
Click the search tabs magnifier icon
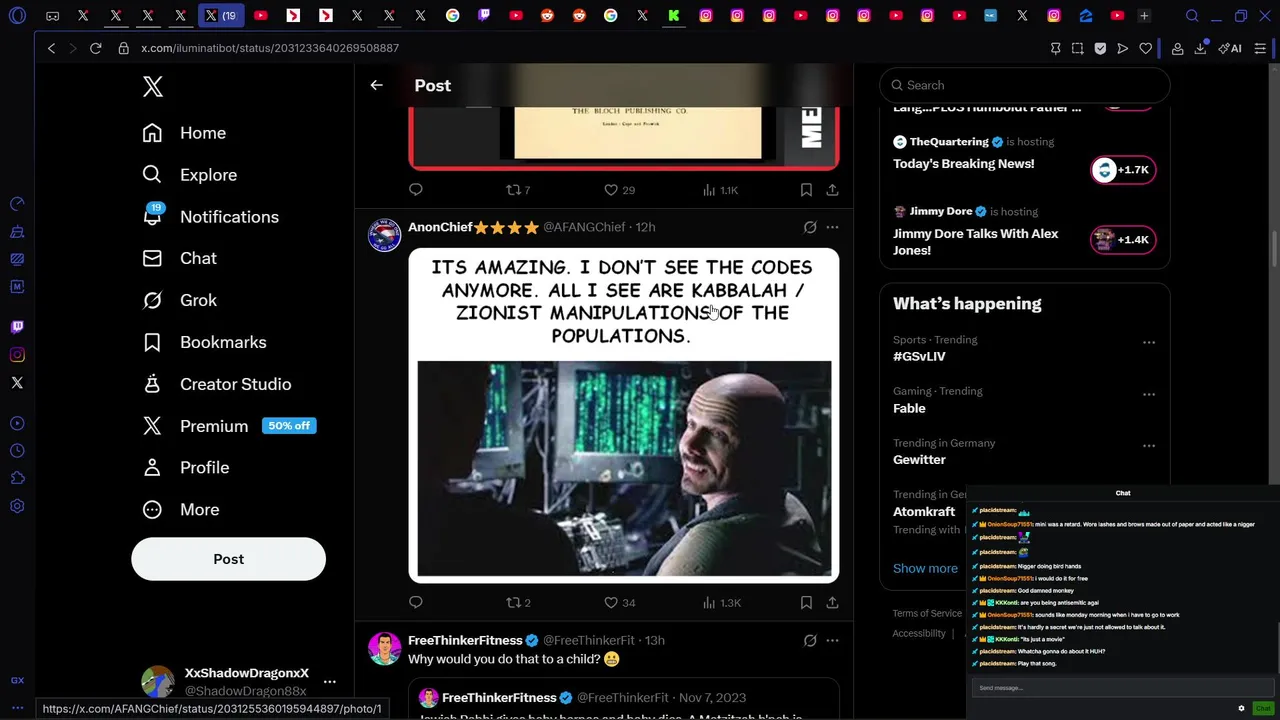pos(1192,16)
